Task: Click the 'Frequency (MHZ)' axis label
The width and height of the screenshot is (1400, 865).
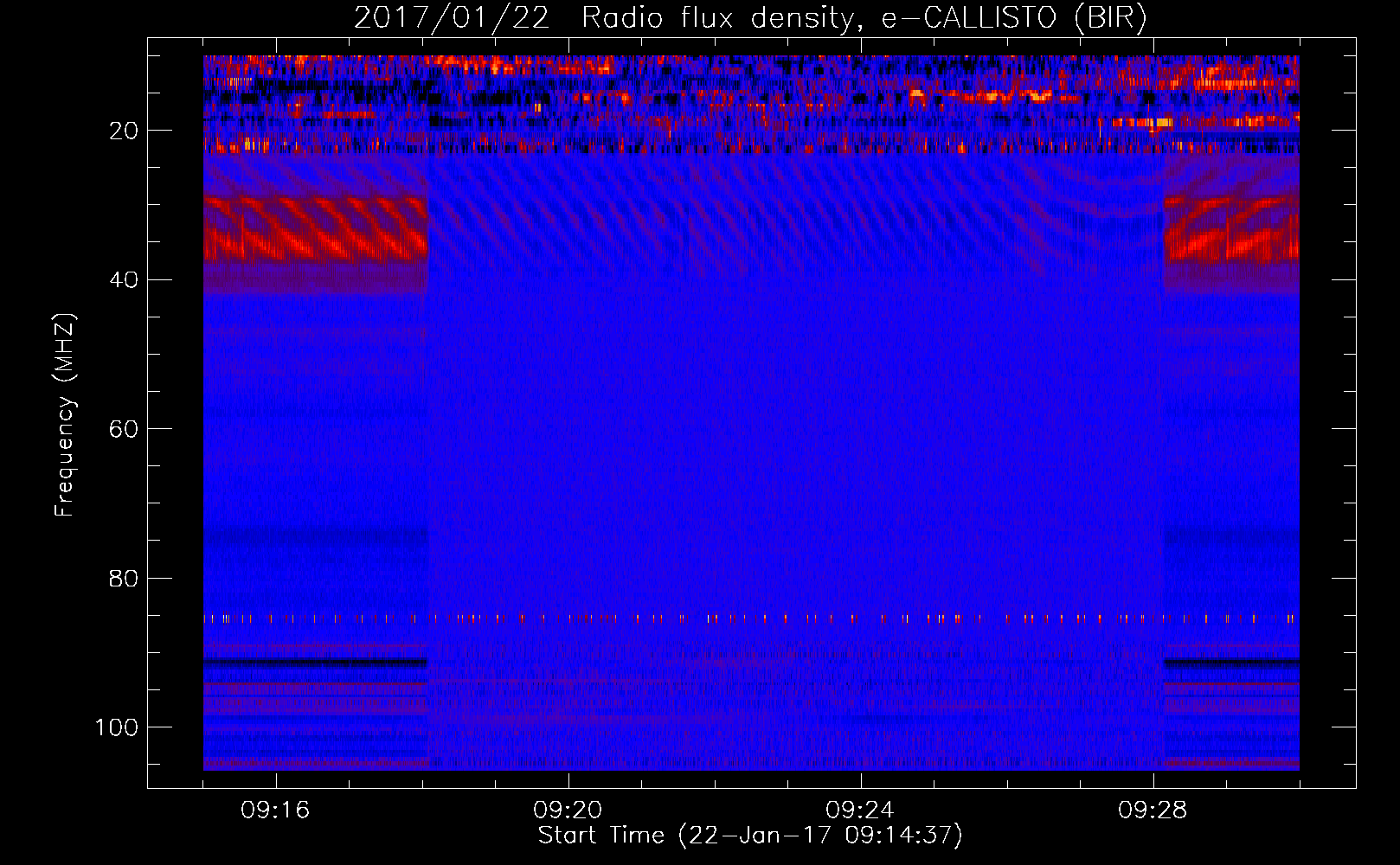Action: click(x=65, y=414)
